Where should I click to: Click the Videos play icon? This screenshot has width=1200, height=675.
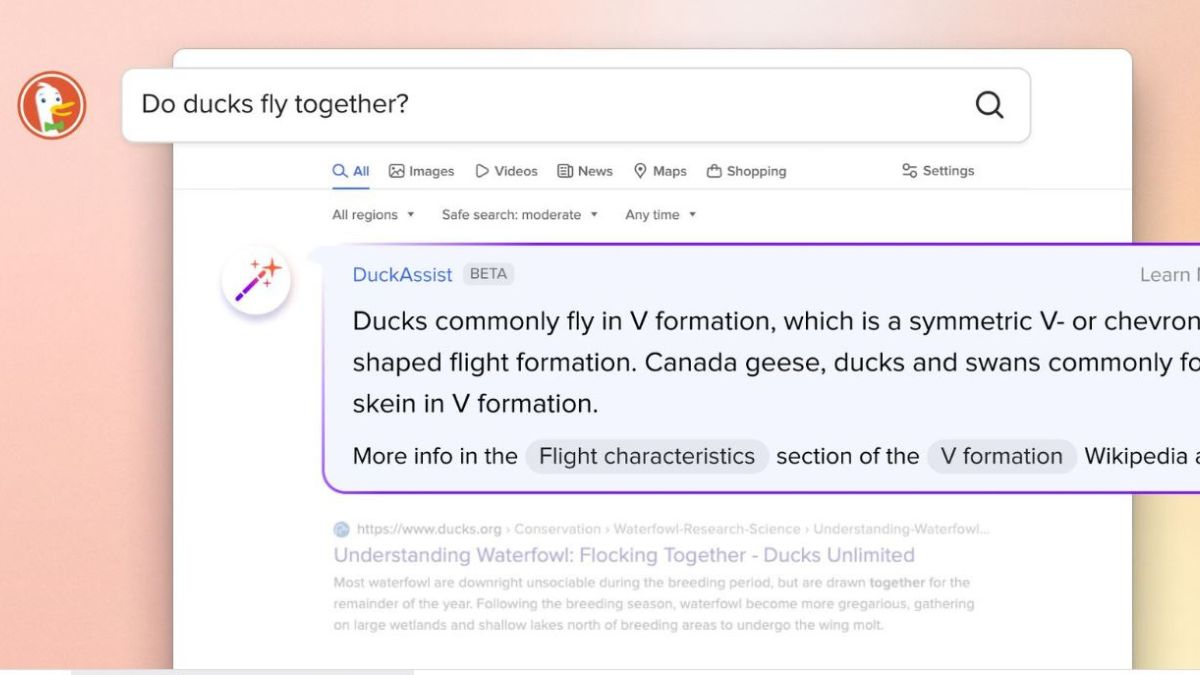click(x=483, y=170)
